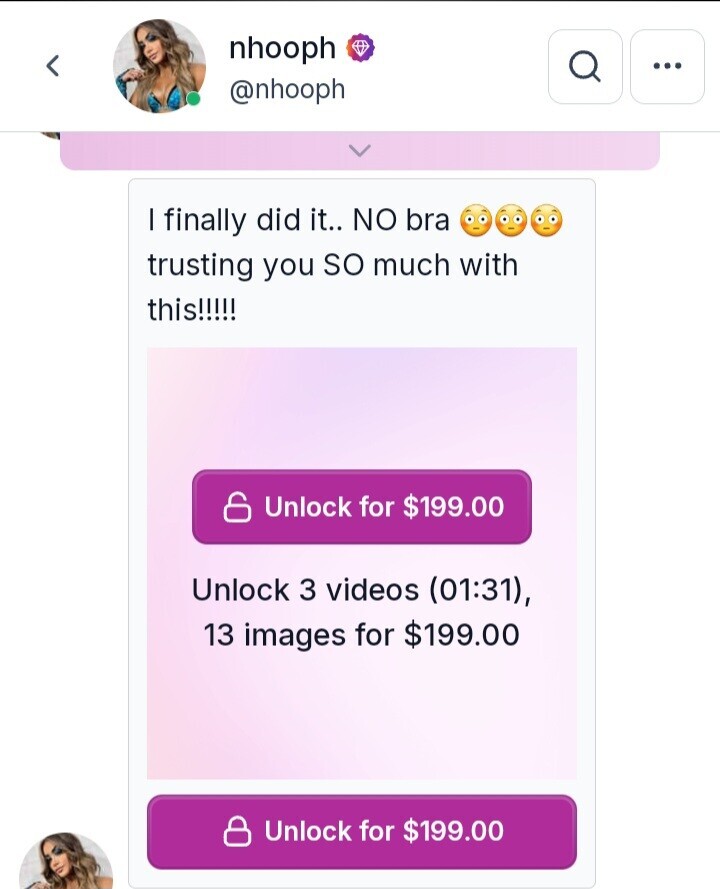
Task: Open the three-dot more options menu
Action: pos(667,67)
